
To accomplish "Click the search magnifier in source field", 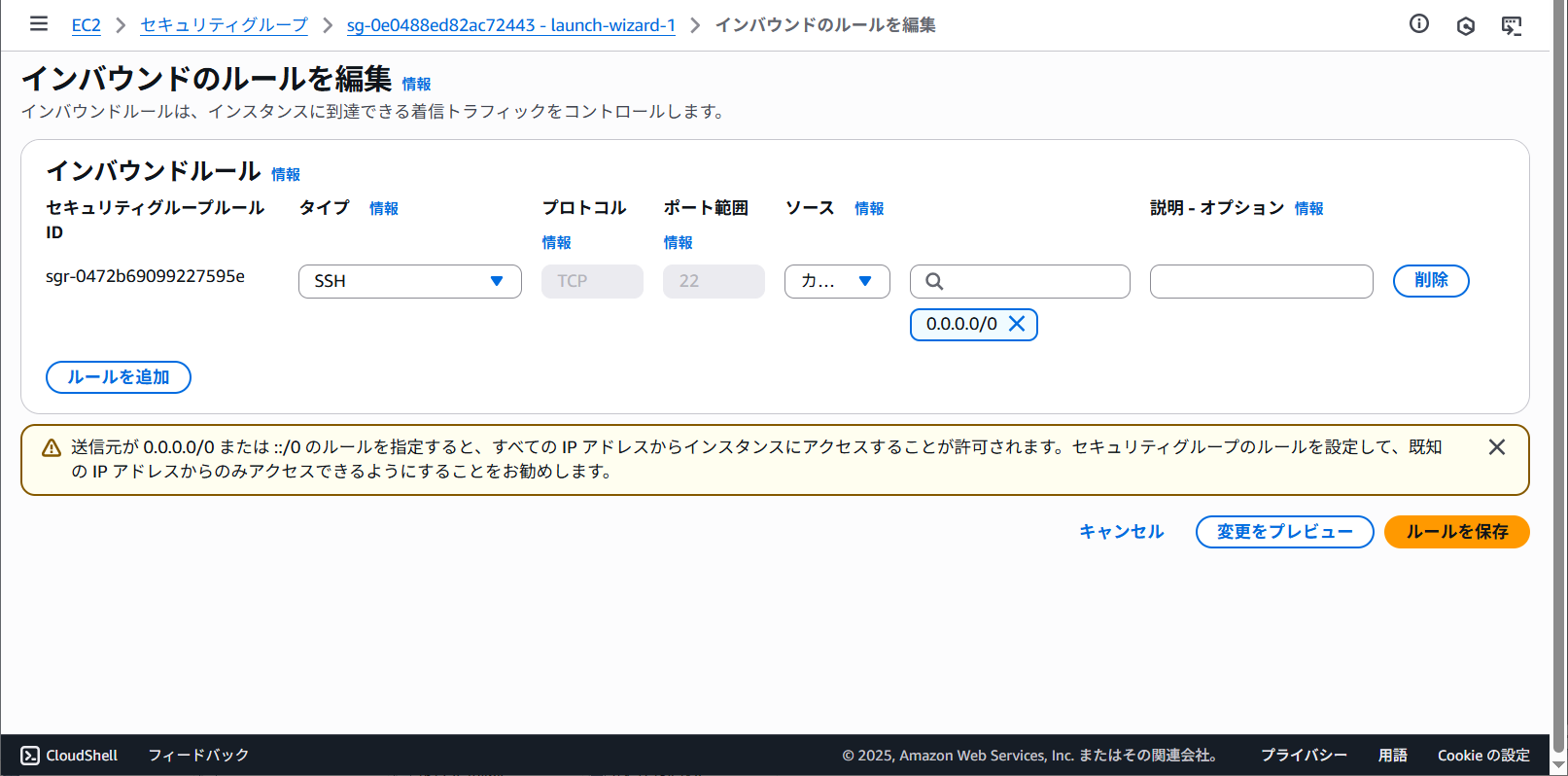I will point(934,281).
